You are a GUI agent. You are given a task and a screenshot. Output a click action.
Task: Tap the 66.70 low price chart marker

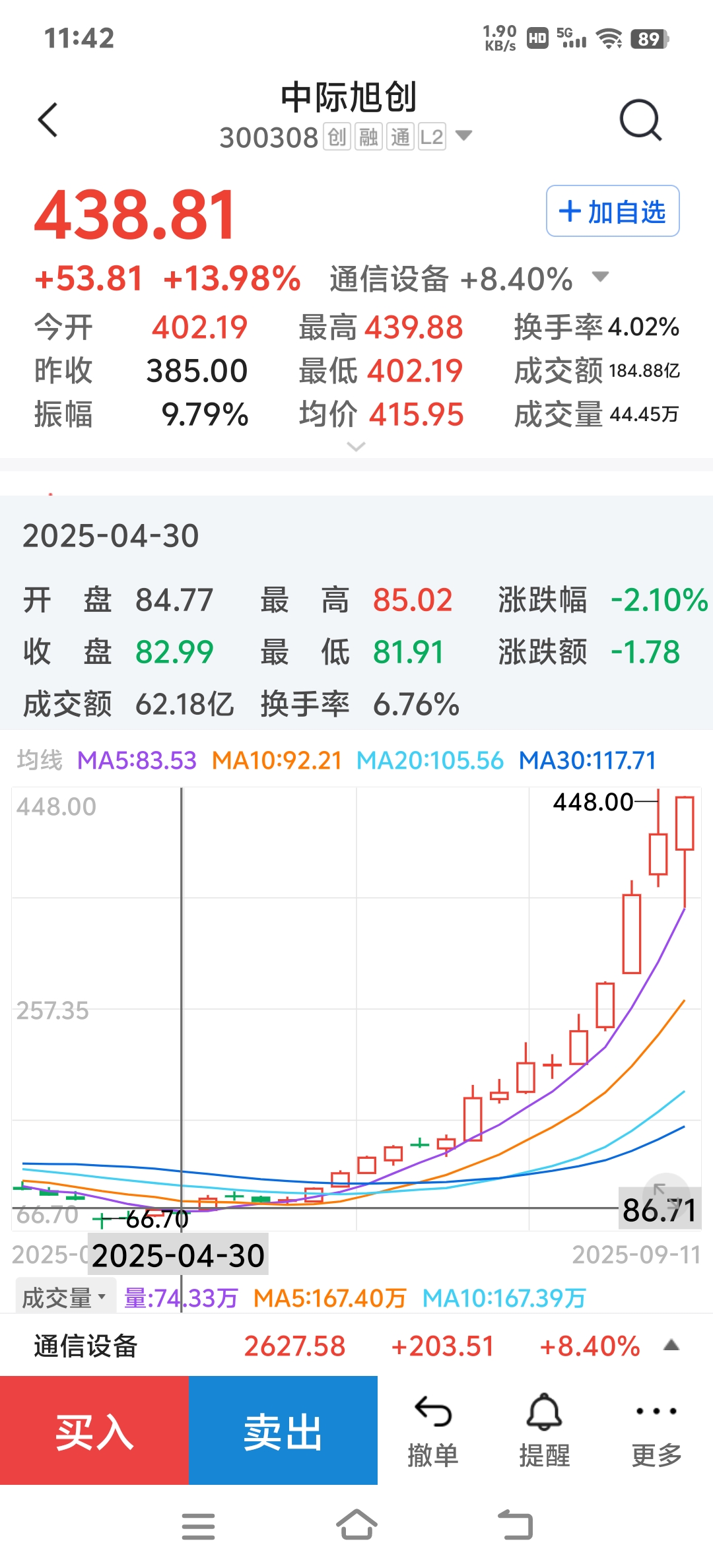pyautogui.click(x=157, y=1220)
